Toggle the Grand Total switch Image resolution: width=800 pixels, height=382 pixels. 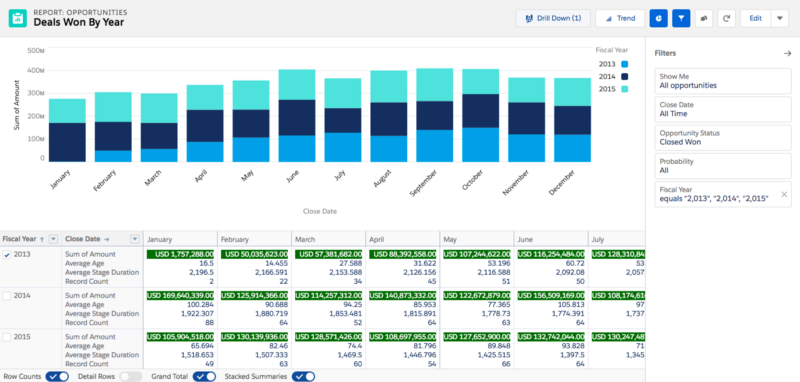204,376
